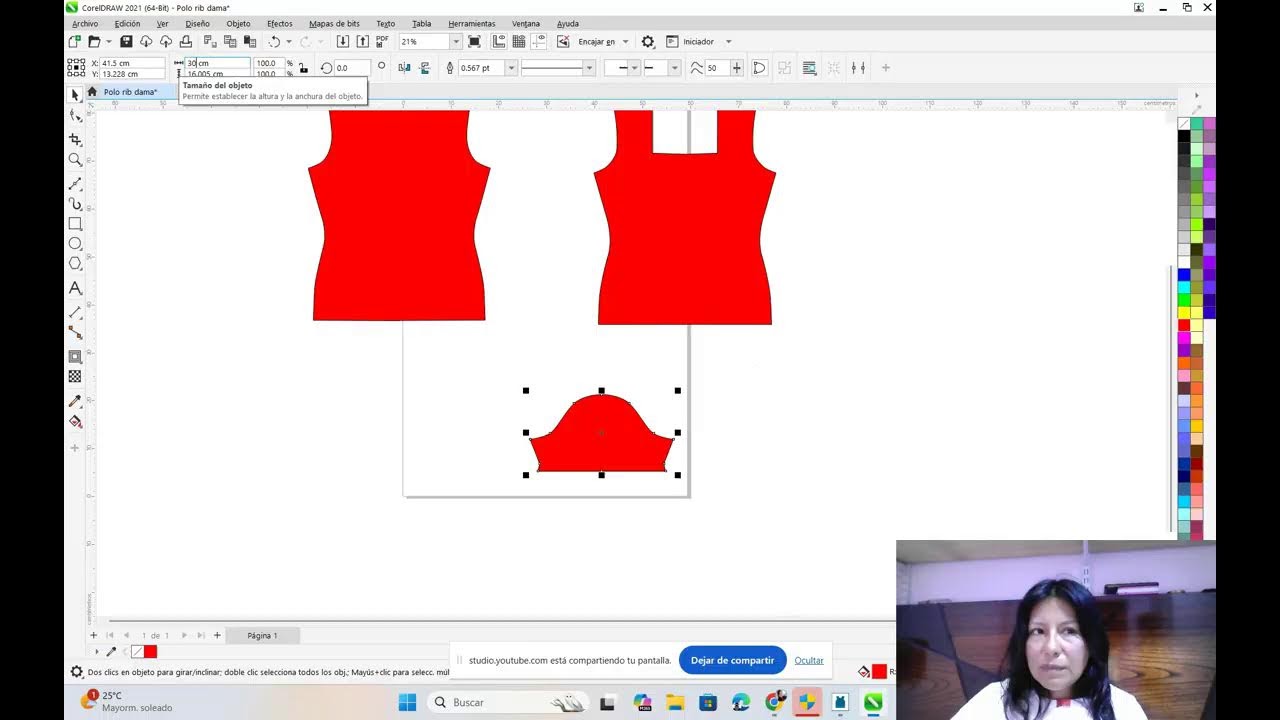The height and width of the screenshot is (720, 1280).
Task: Open the Efectos menu
Action: tap(279, 24)
